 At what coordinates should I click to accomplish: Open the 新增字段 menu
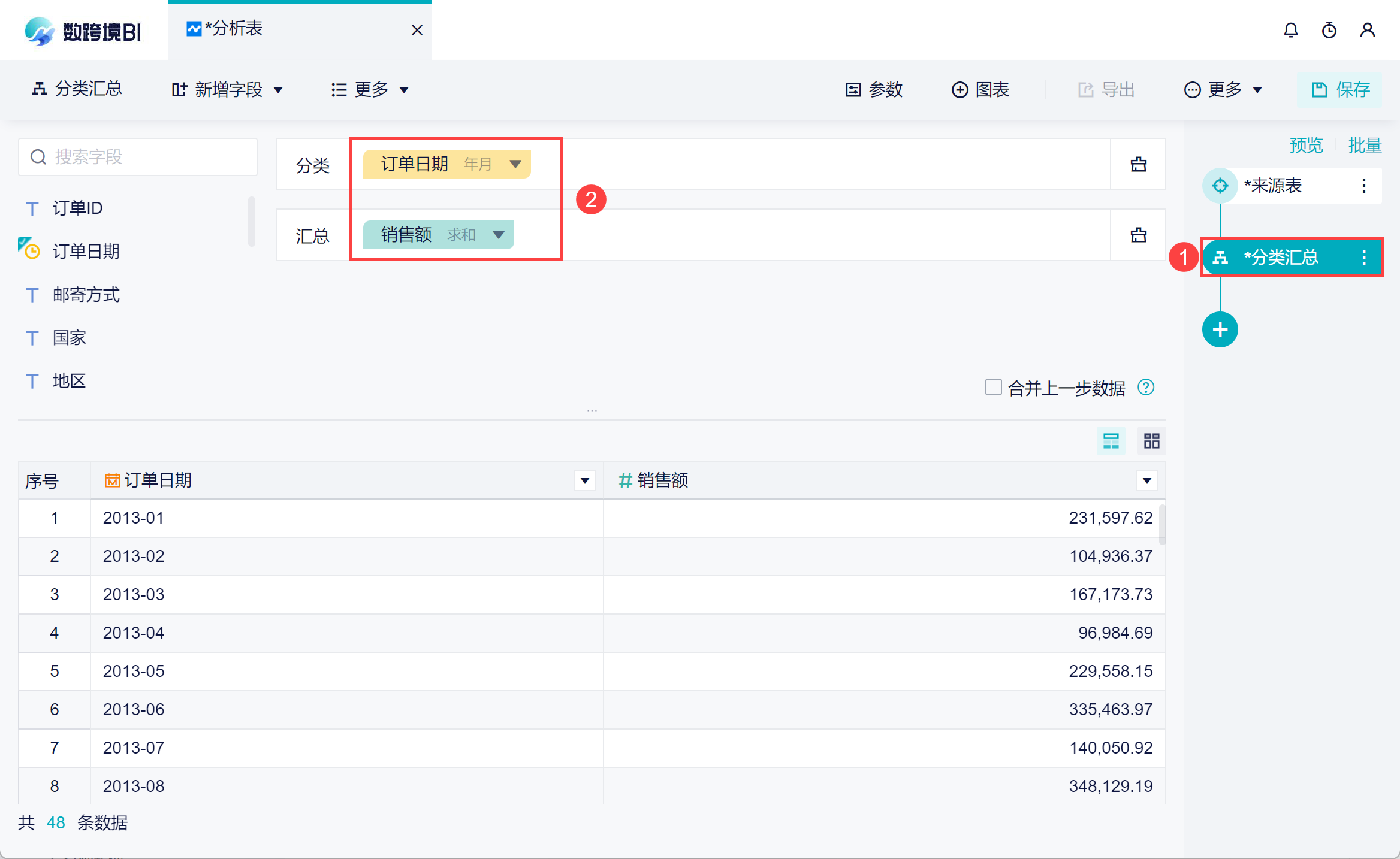point(228,90)
